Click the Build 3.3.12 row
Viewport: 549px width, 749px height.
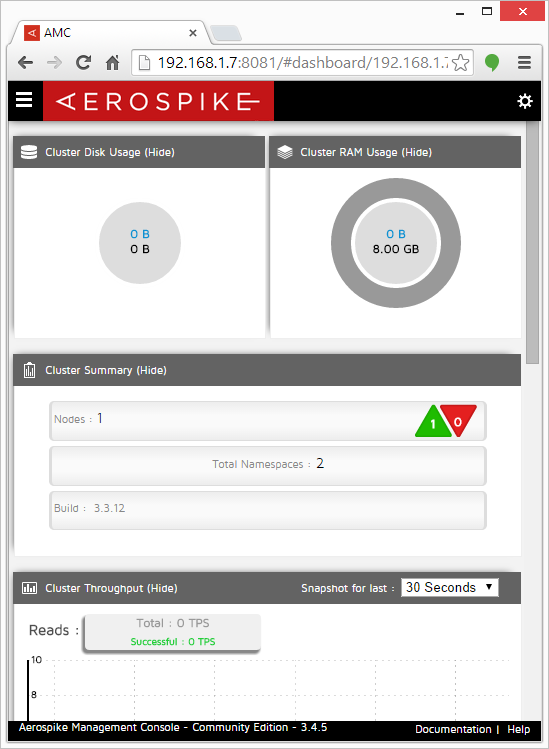(x=268, y=510)
